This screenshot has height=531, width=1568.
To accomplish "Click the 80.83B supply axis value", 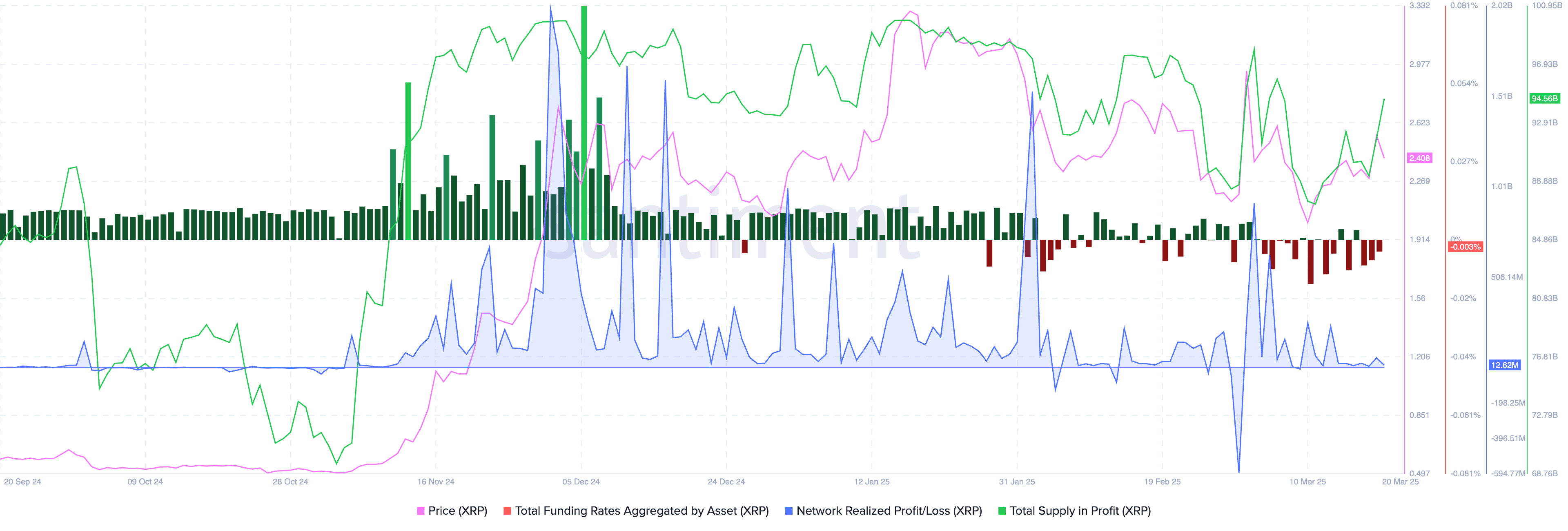I will [x=1544, y=299].
